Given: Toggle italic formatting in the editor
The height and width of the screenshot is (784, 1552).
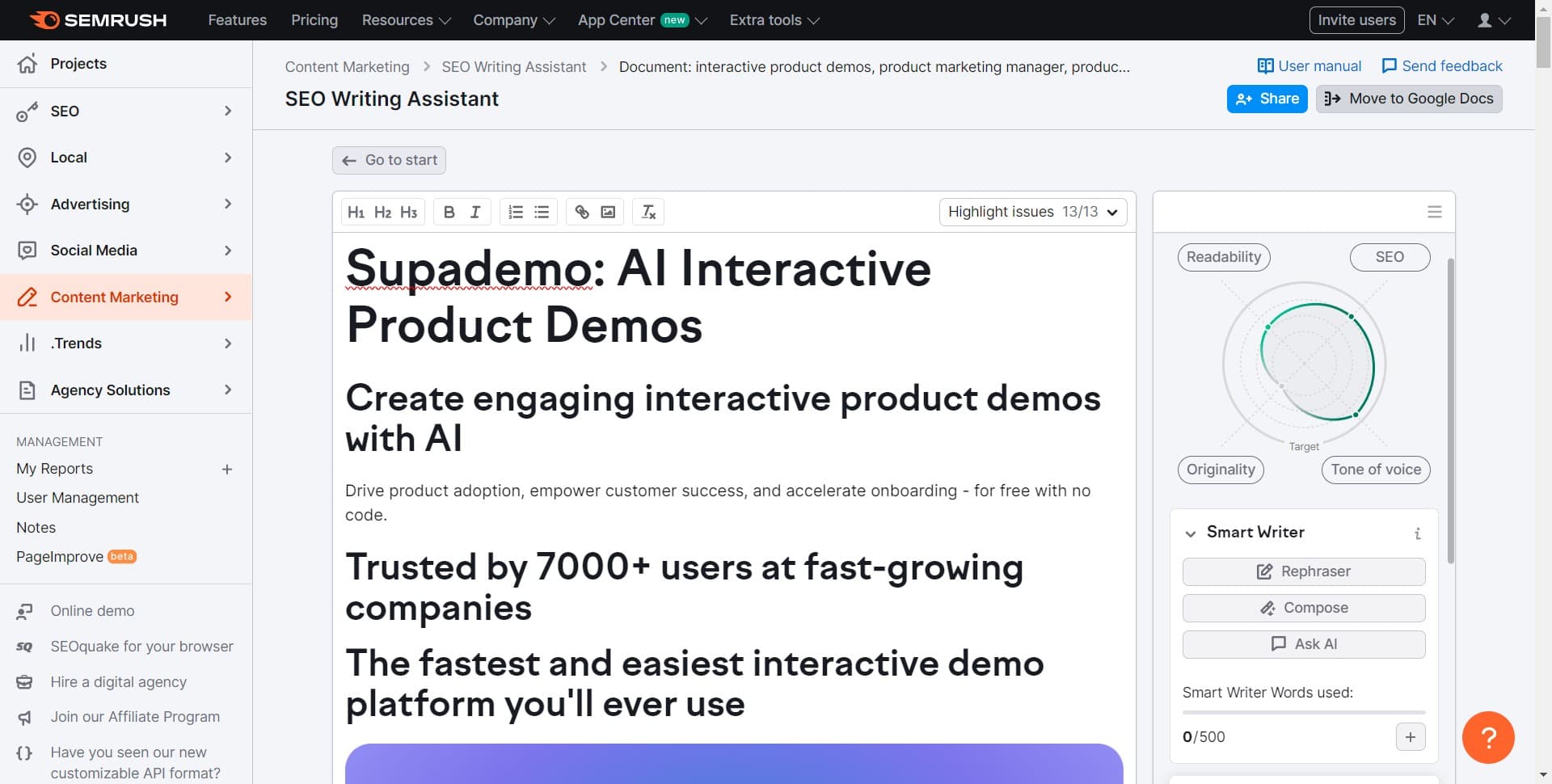Looking at the screenshot, I should tap(475, 212).
